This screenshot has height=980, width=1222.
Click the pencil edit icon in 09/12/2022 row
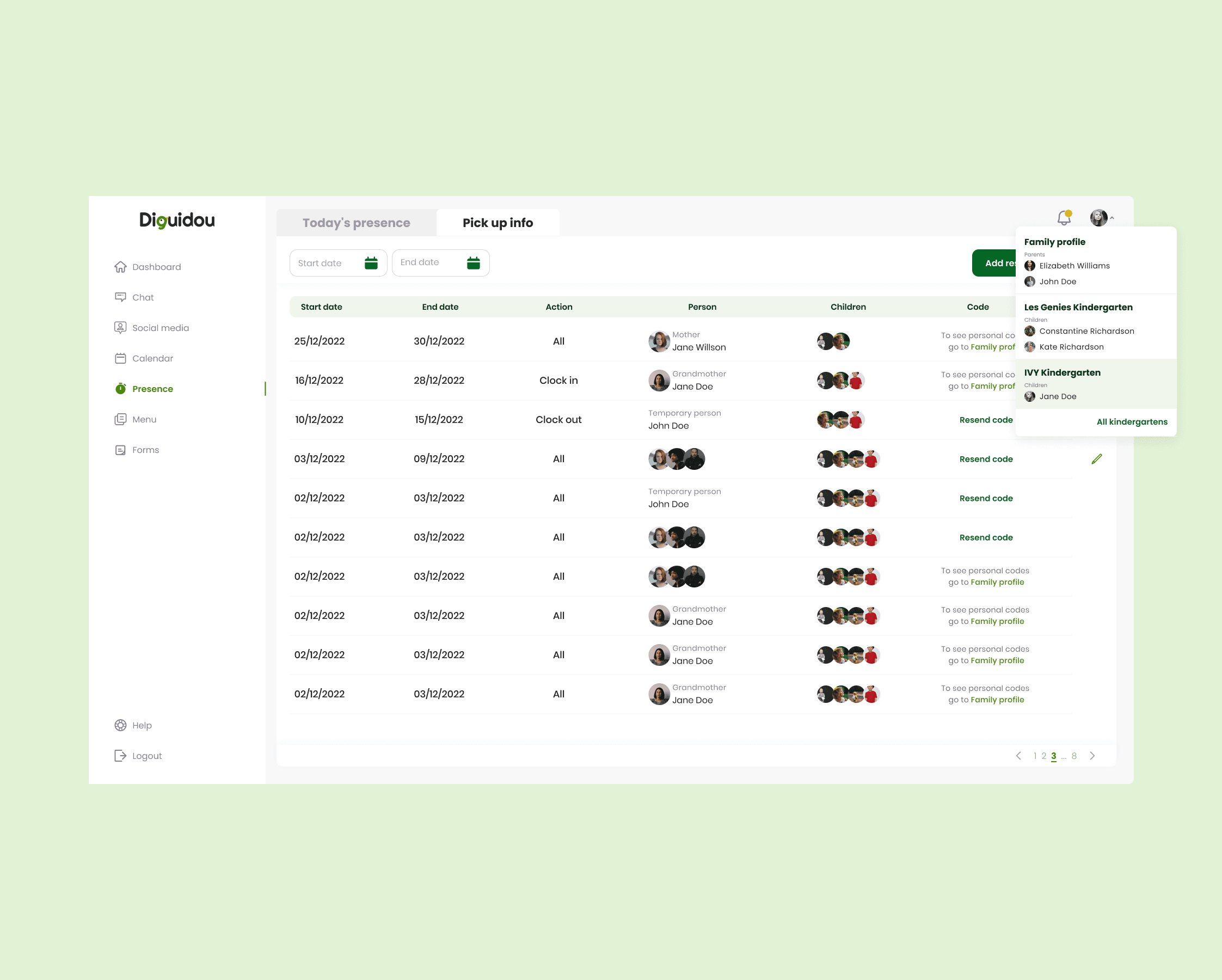[x=1097, y=459]
